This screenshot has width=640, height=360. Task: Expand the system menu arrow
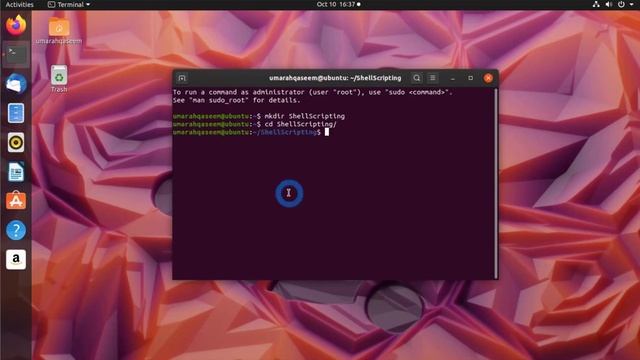[x=631, y=4]
